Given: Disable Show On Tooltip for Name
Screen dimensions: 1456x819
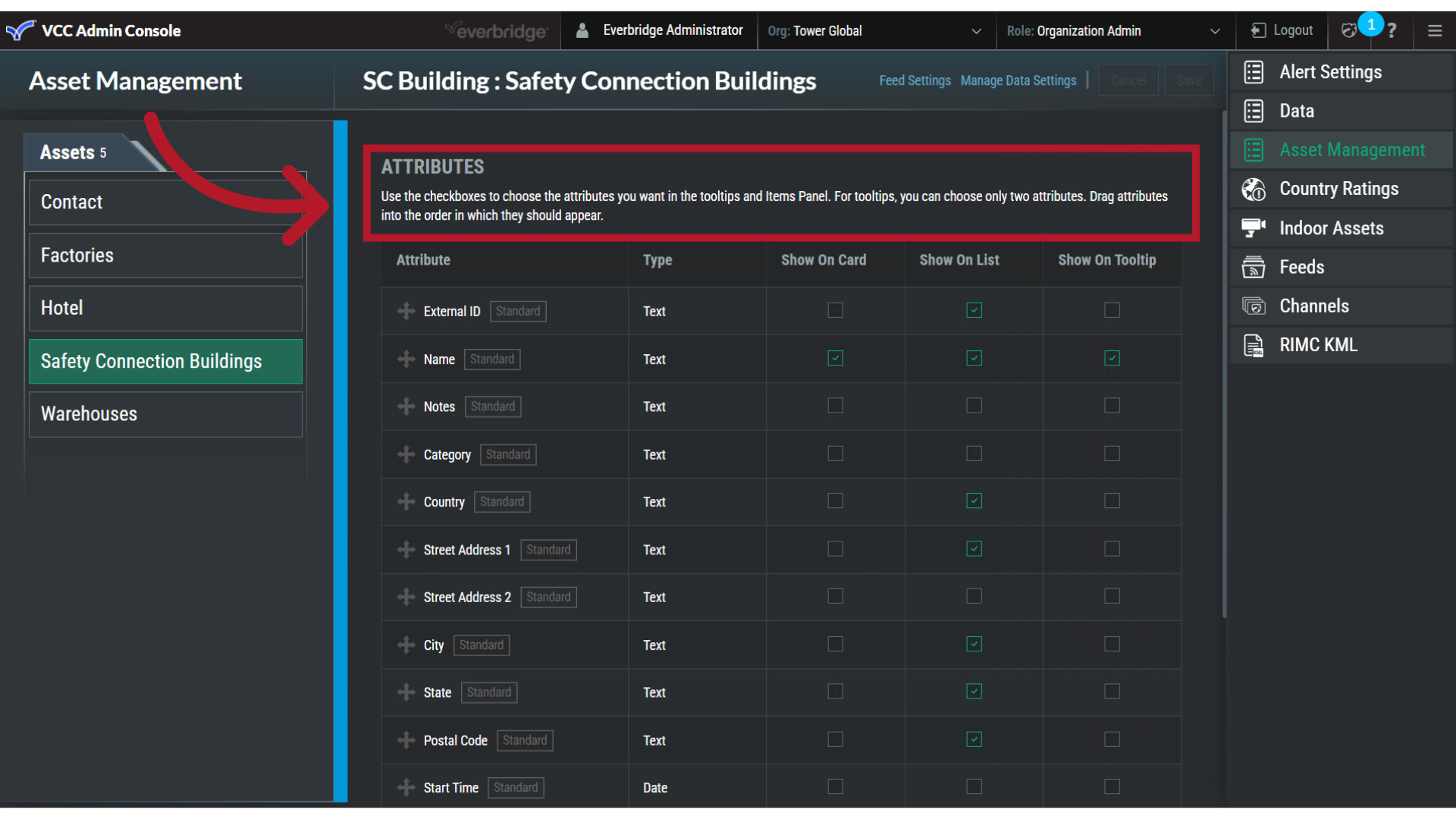Looking at the screenshot, I should point(1112,358).
